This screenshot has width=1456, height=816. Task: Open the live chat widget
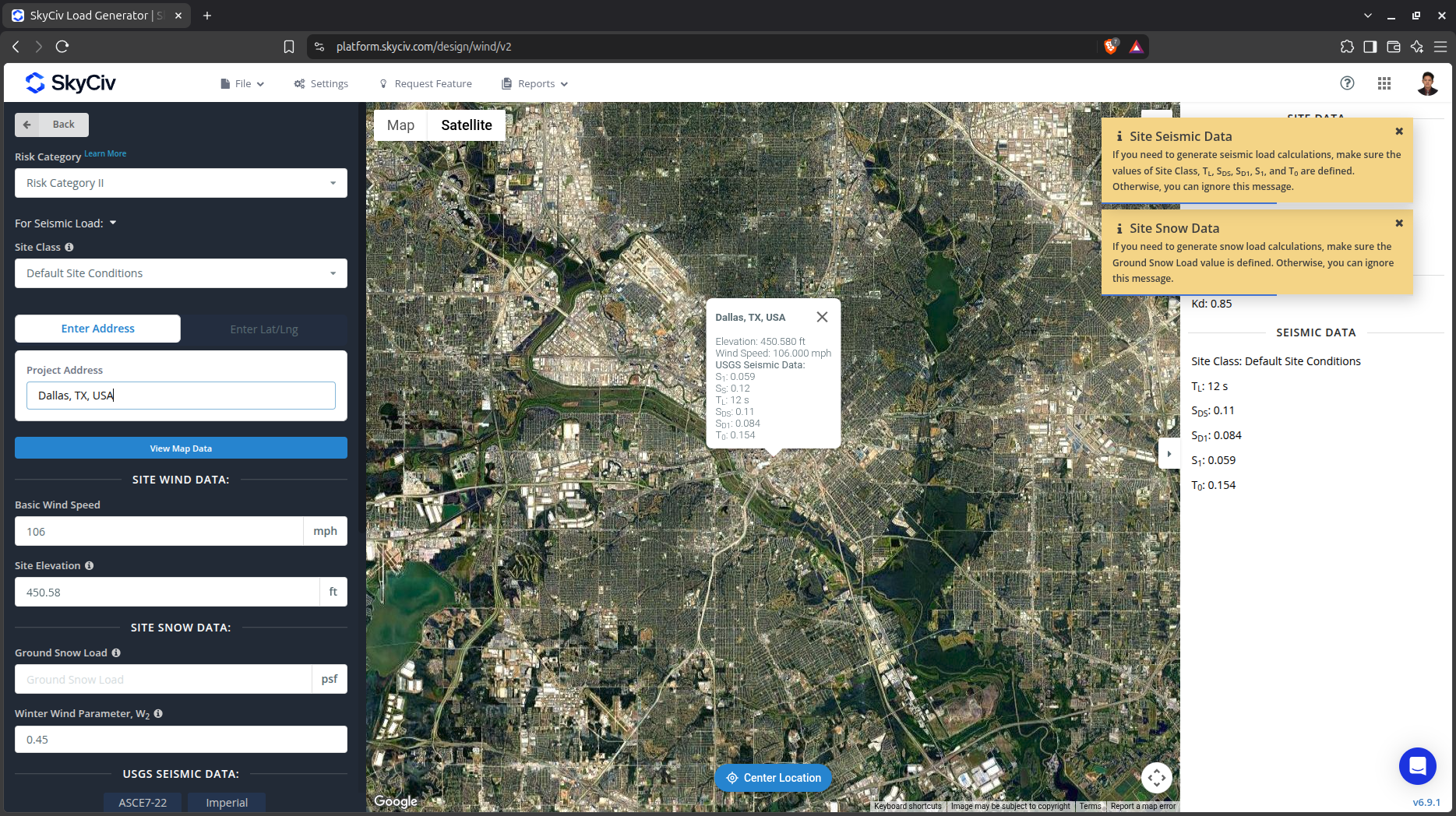pyautogui.click(x=1417, y=766)
